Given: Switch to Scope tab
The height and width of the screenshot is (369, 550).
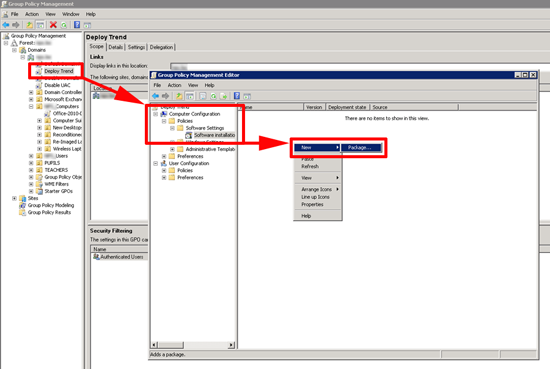Looking at the screenshot, I should coord(96,47).
